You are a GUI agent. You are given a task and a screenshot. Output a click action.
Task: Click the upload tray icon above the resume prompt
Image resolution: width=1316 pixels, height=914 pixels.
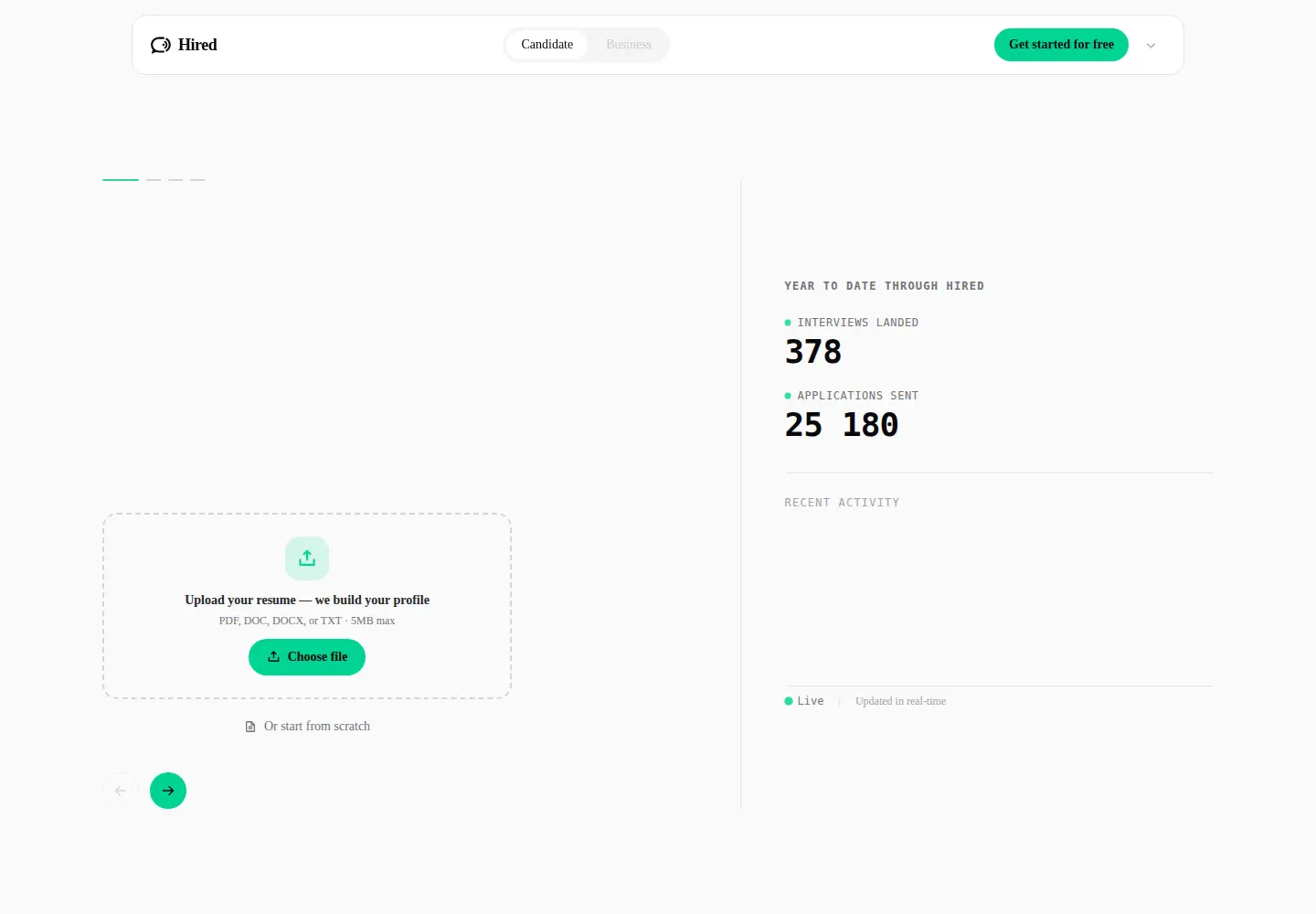point(307,558)
